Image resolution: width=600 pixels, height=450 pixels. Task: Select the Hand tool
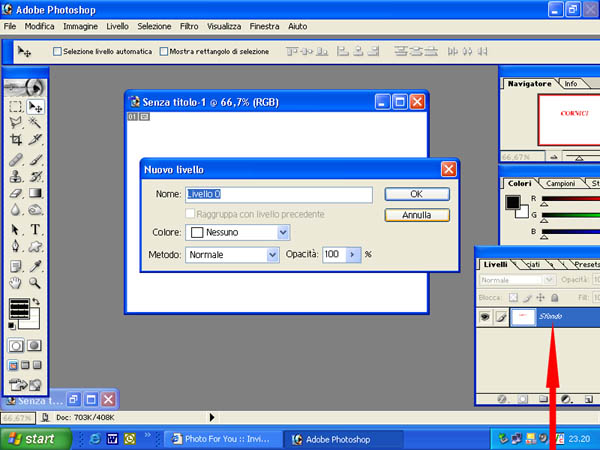pyautogui.click(x=16, y=283)
